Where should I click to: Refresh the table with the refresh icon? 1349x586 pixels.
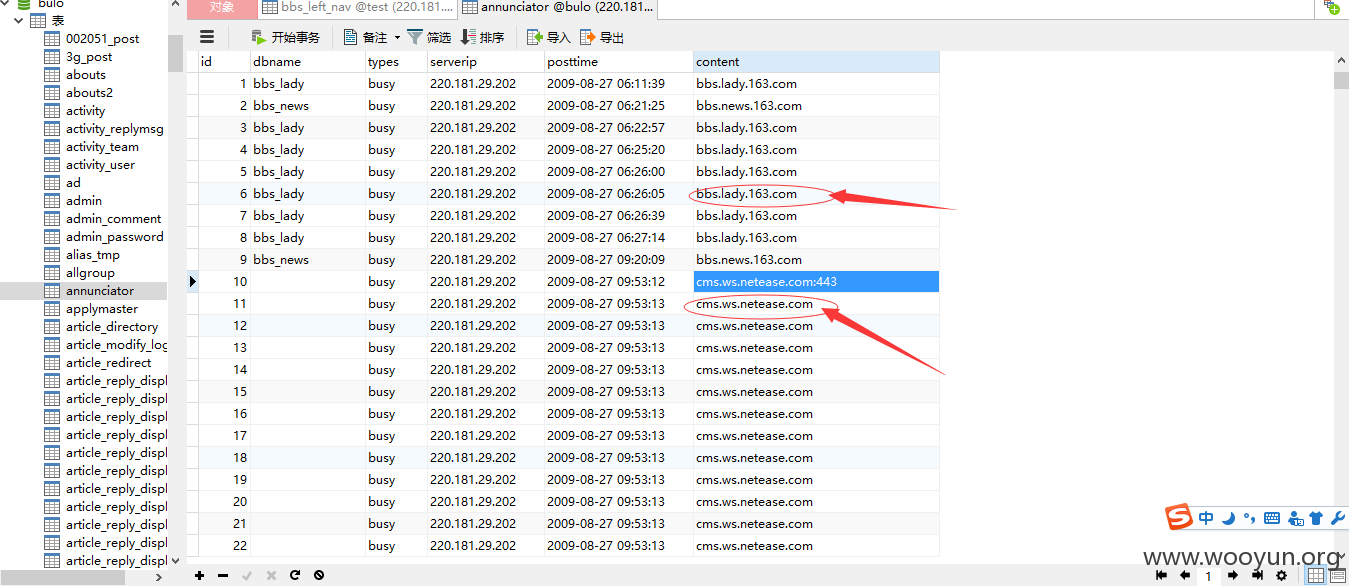click(295, 575)
